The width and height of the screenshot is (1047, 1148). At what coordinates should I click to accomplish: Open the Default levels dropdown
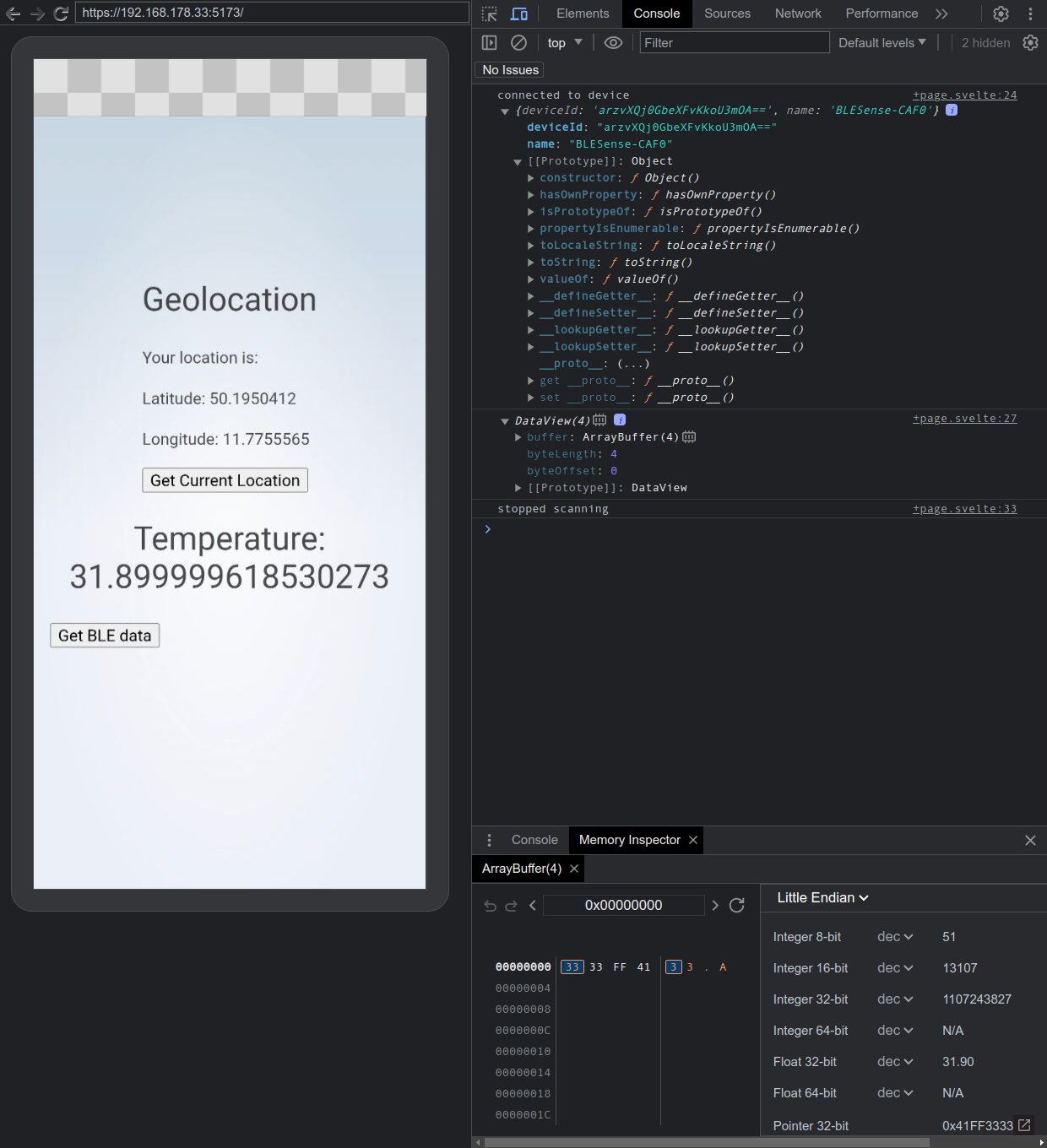coord(882,43)
